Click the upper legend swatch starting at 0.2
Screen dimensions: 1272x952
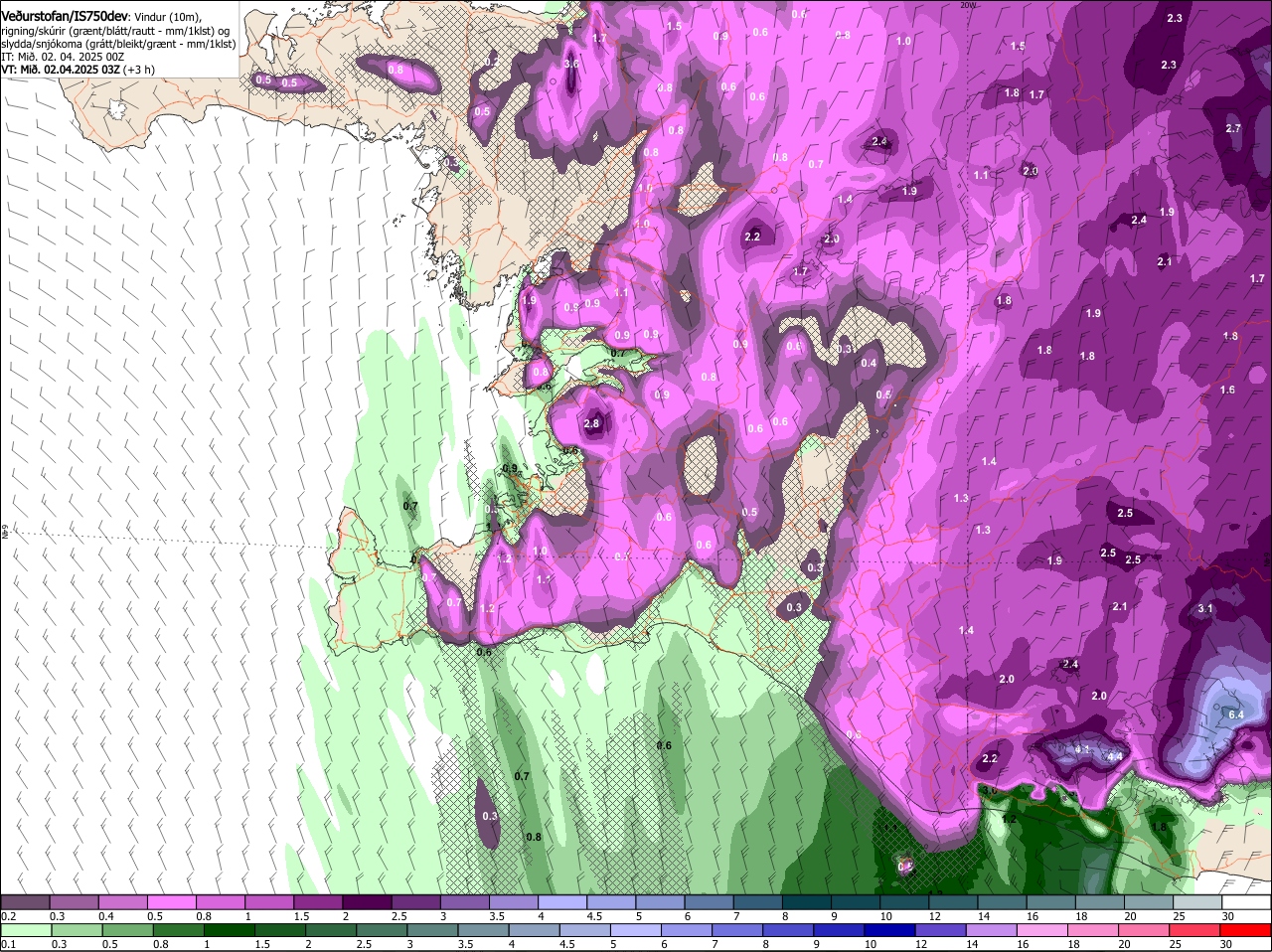25,901
